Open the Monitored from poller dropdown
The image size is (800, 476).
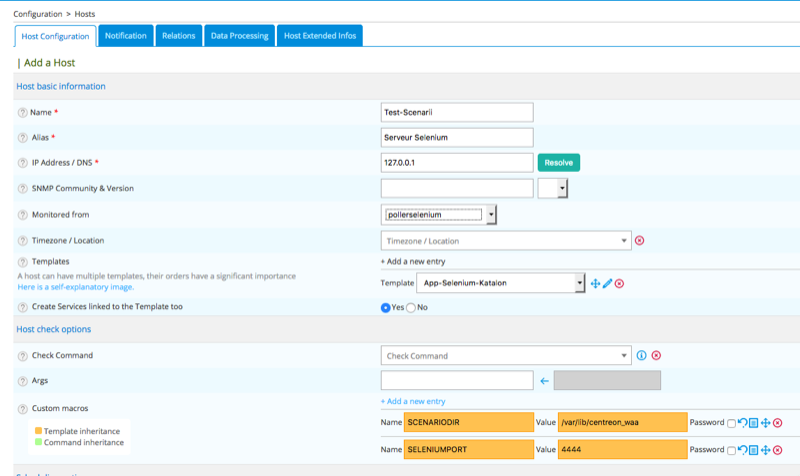point(441,214)
